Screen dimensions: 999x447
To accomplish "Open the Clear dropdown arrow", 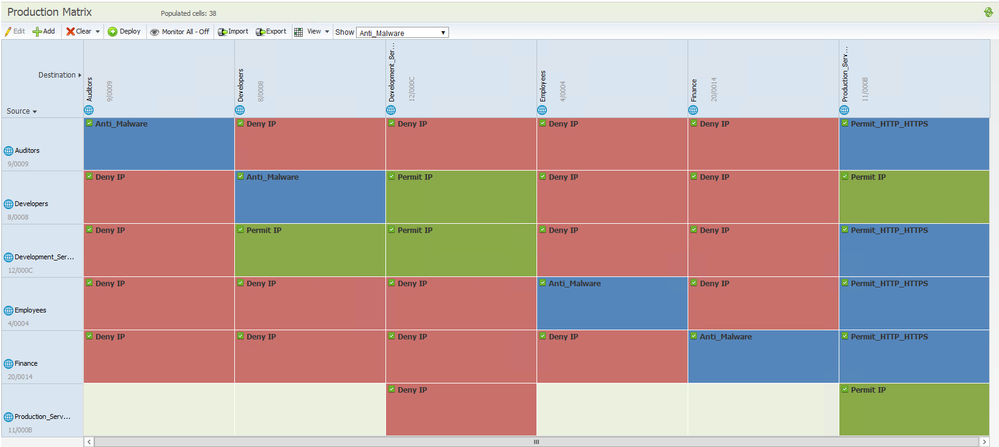I will pyautogui.click(x=97, y=32).
